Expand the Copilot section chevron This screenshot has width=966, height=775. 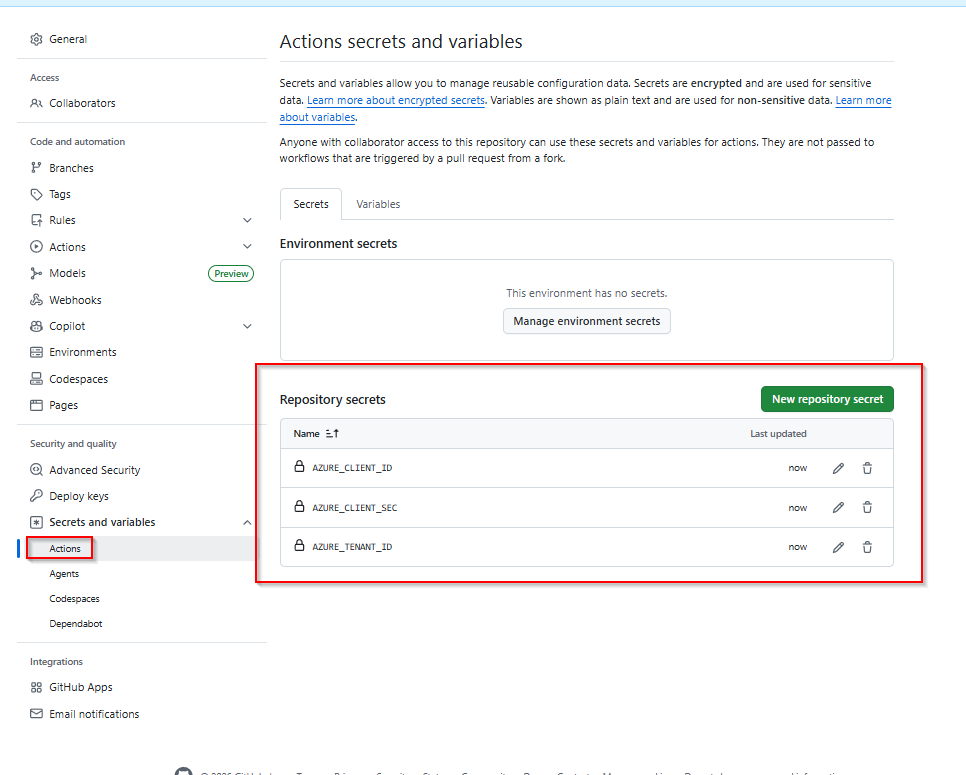pos(247,327)
